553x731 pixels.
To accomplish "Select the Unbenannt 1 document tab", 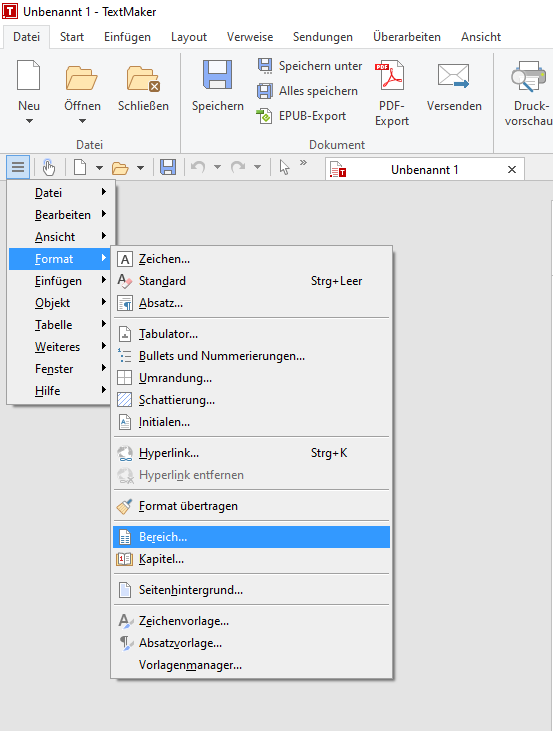I will (x=424, y=170).
